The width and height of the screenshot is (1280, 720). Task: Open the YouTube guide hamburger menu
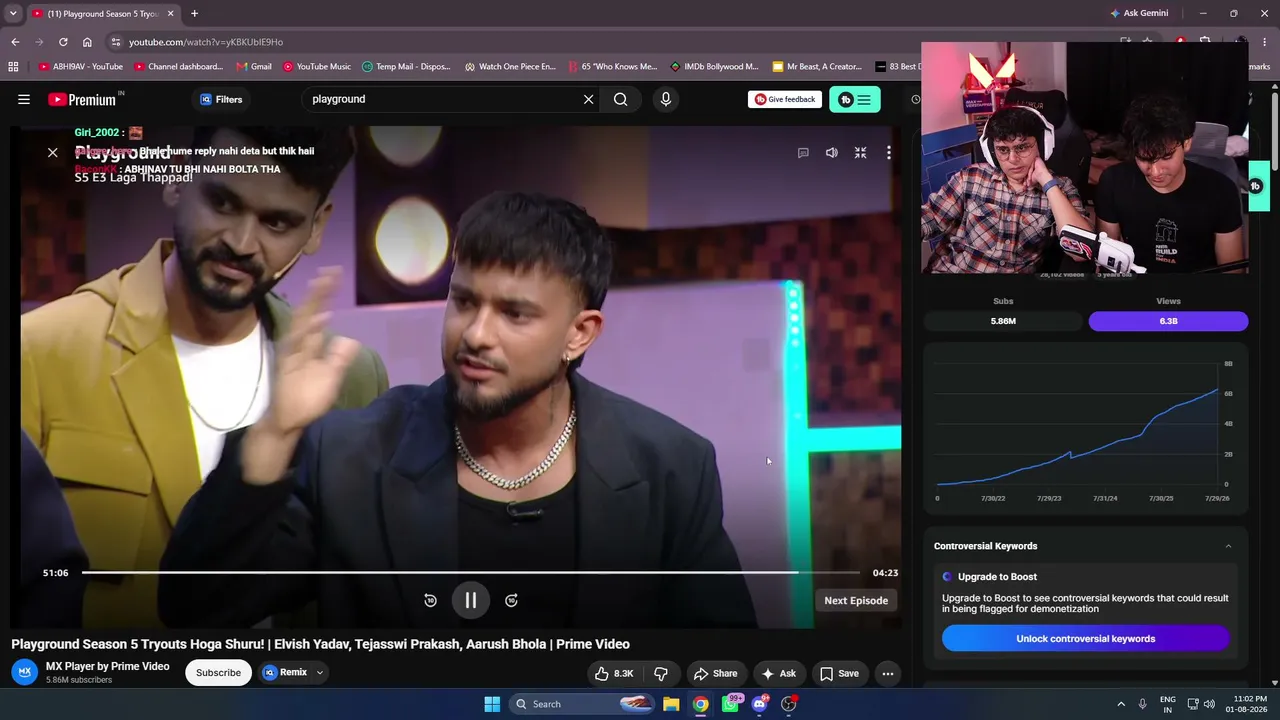click(x=24, y=99)
